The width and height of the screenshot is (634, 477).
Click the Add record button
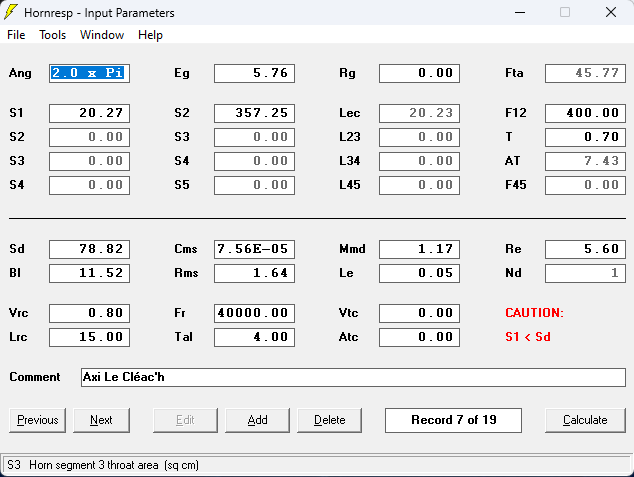[x=258, y=420]
